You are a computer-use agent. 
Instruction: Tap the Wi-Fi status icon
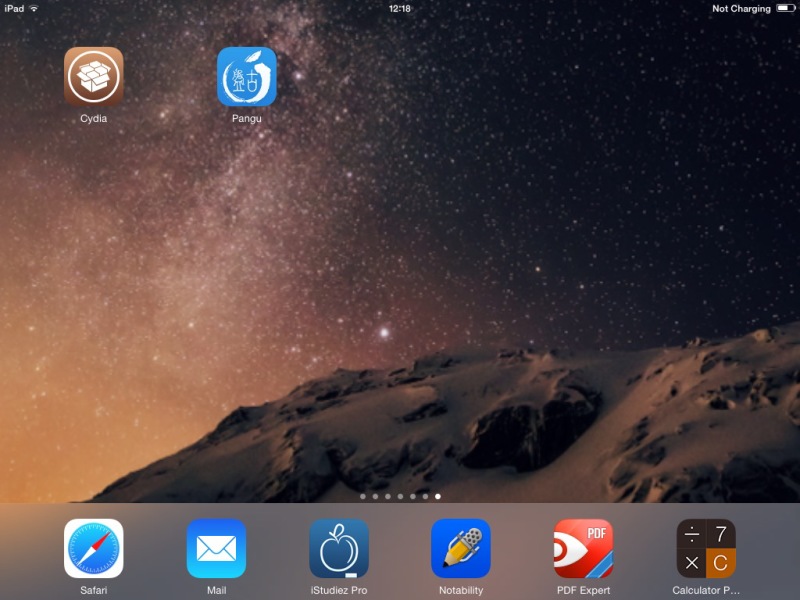point(34,8)
